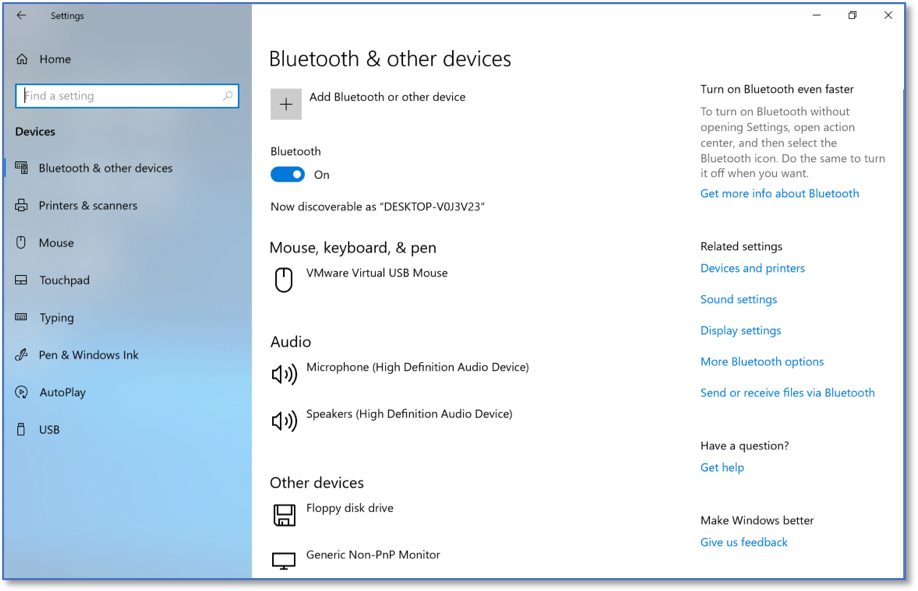Click the Touchpad icon in sidebar
The height and width of the screenshot is (591, 918).
21,280
